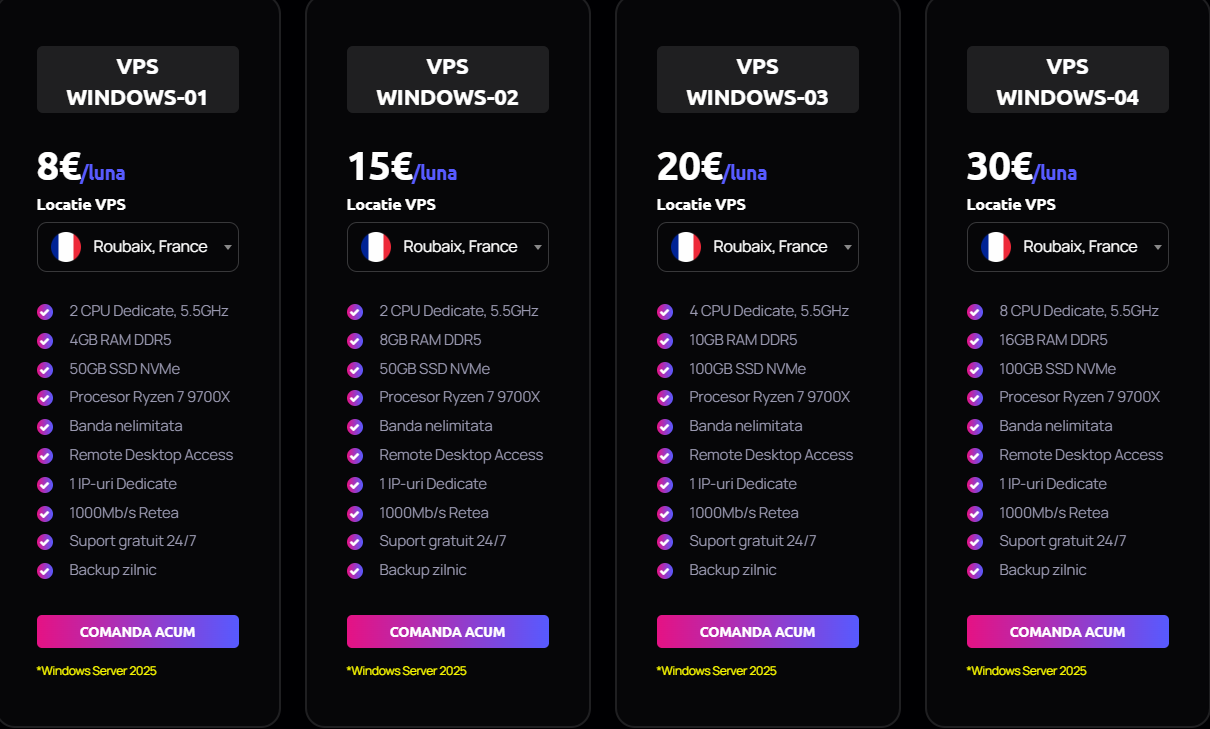Open the location dropdown for VPS WINDOWS-01
The image size is (1210, 729).
(x=138, y=247)
